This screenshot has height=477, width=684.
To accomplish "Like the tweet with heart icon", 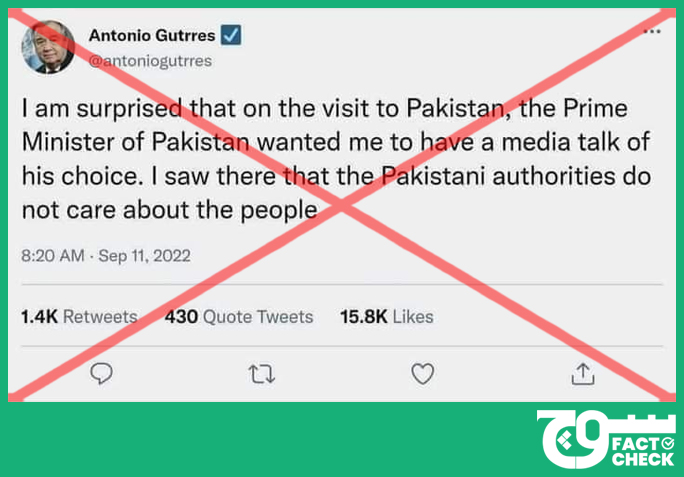I will 422,374.
